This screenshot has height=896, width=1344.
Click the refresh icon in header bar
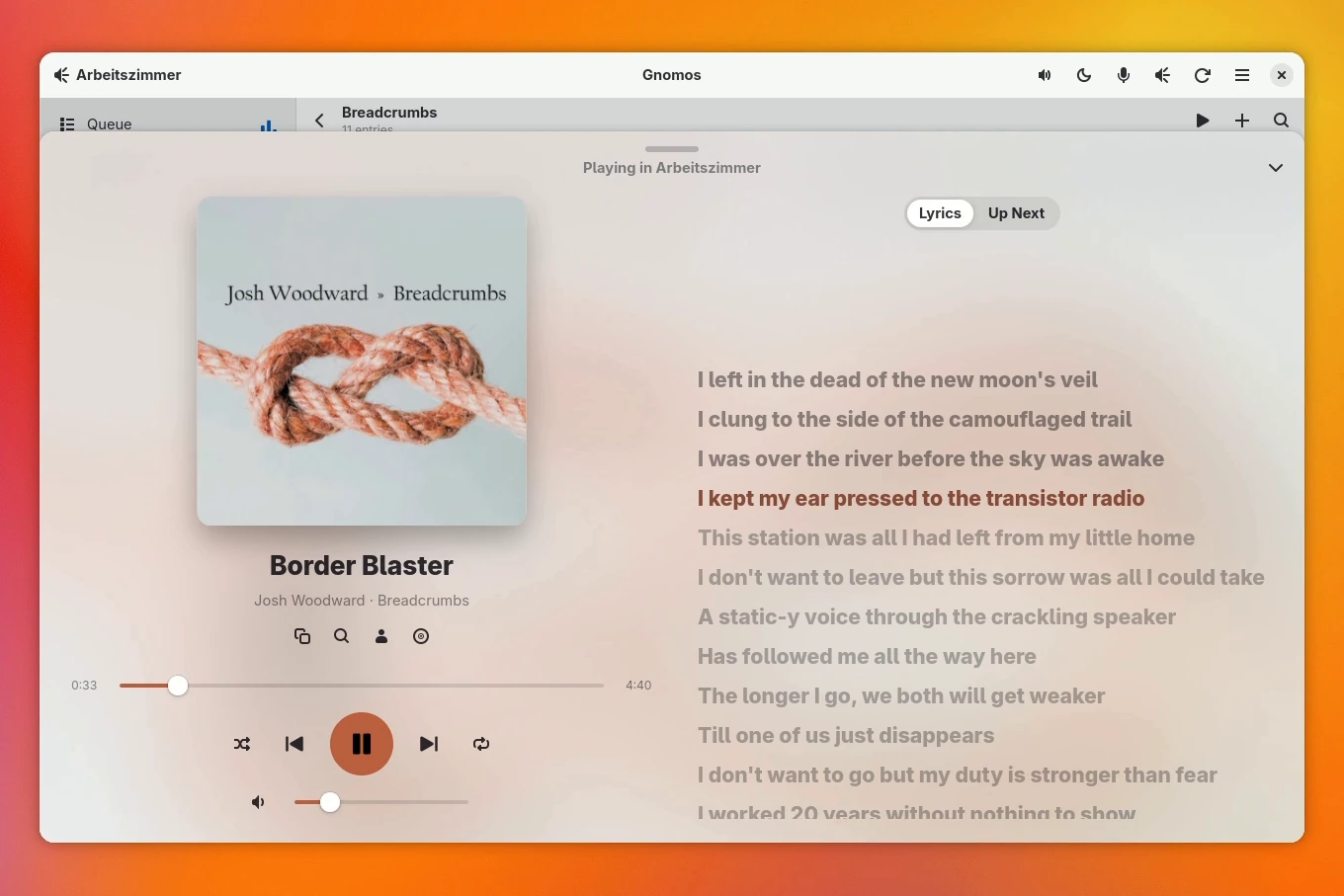click(1203, 75)
